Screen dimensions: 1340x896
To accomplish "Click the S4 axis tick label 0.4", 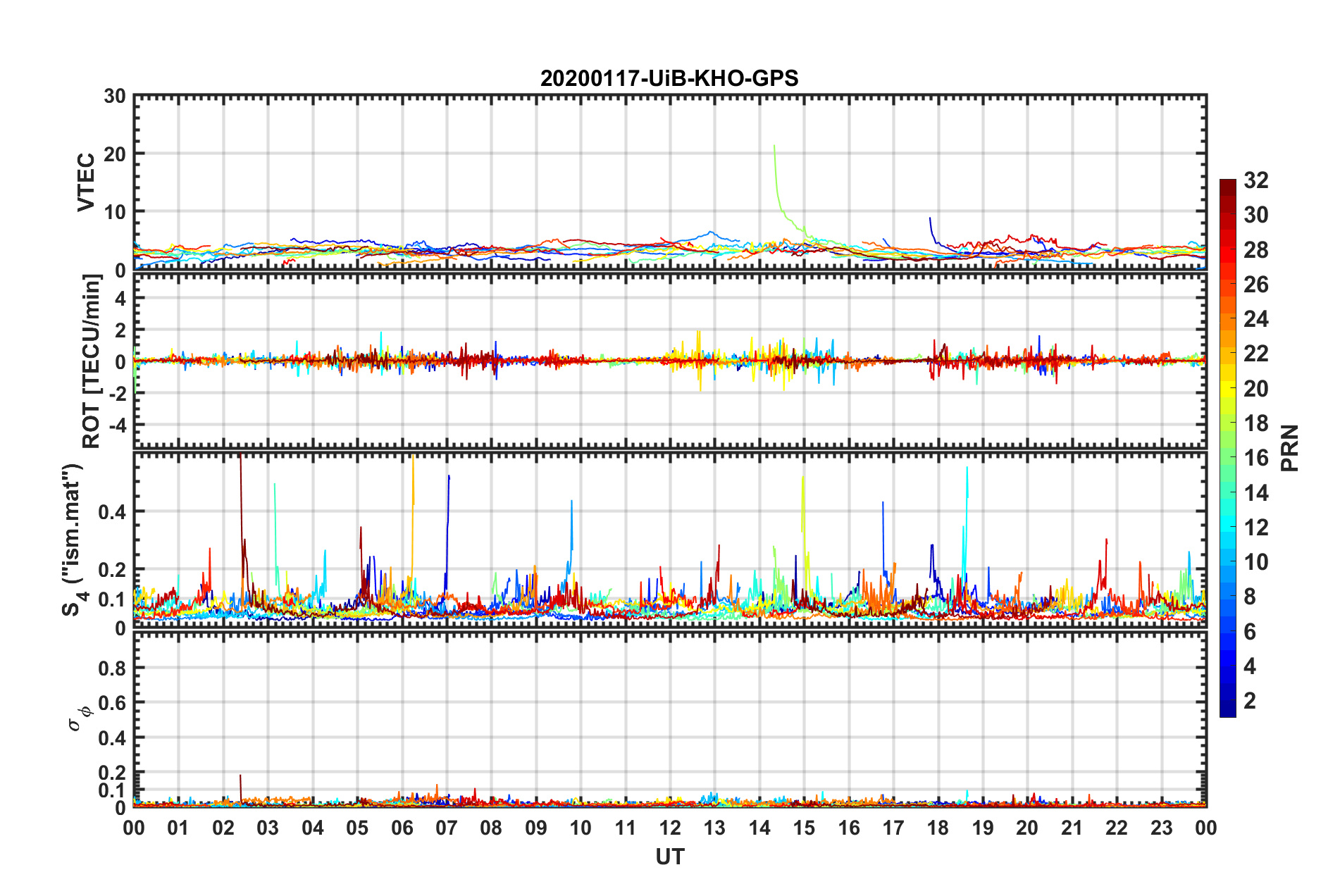I will (111, 512).
